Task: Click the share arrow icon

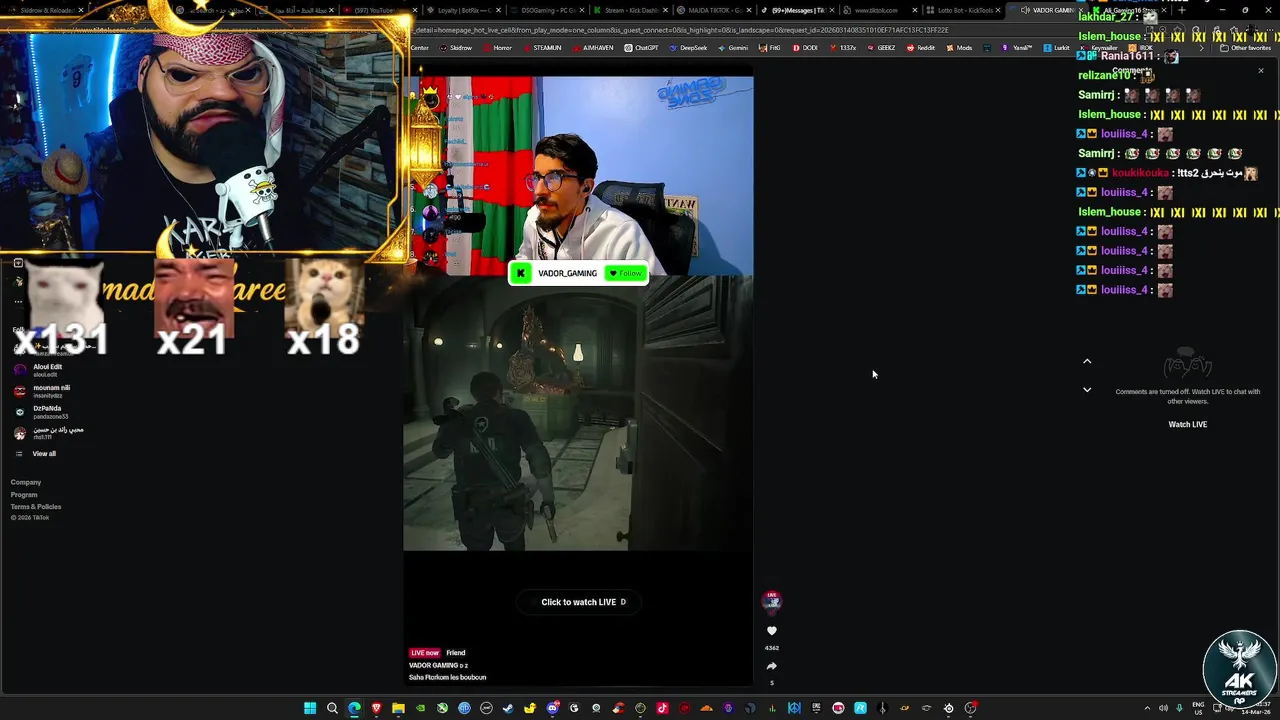Action: coord(771,666)
